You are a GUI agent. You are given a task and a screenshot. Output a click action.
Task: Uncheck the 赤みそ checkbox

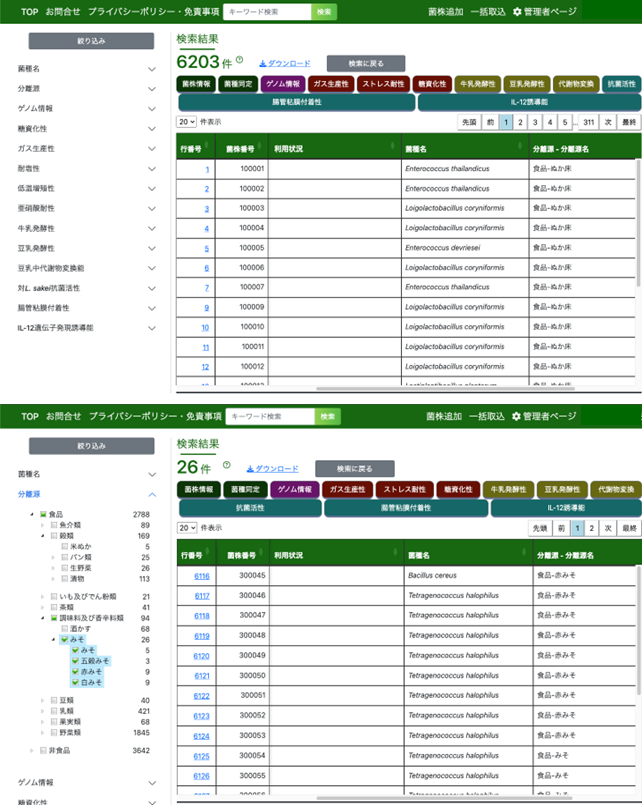coord(75,672)
